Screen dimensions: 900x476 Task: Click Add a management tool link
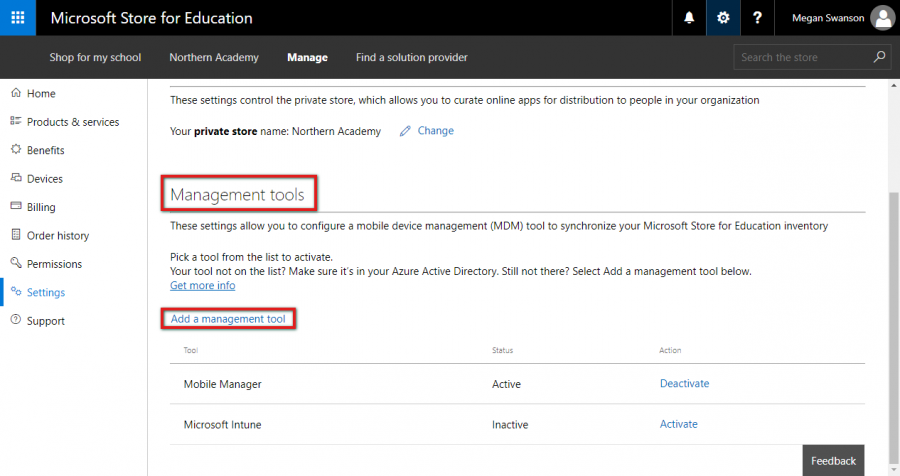pyautogui.click(x=228, y=319)
